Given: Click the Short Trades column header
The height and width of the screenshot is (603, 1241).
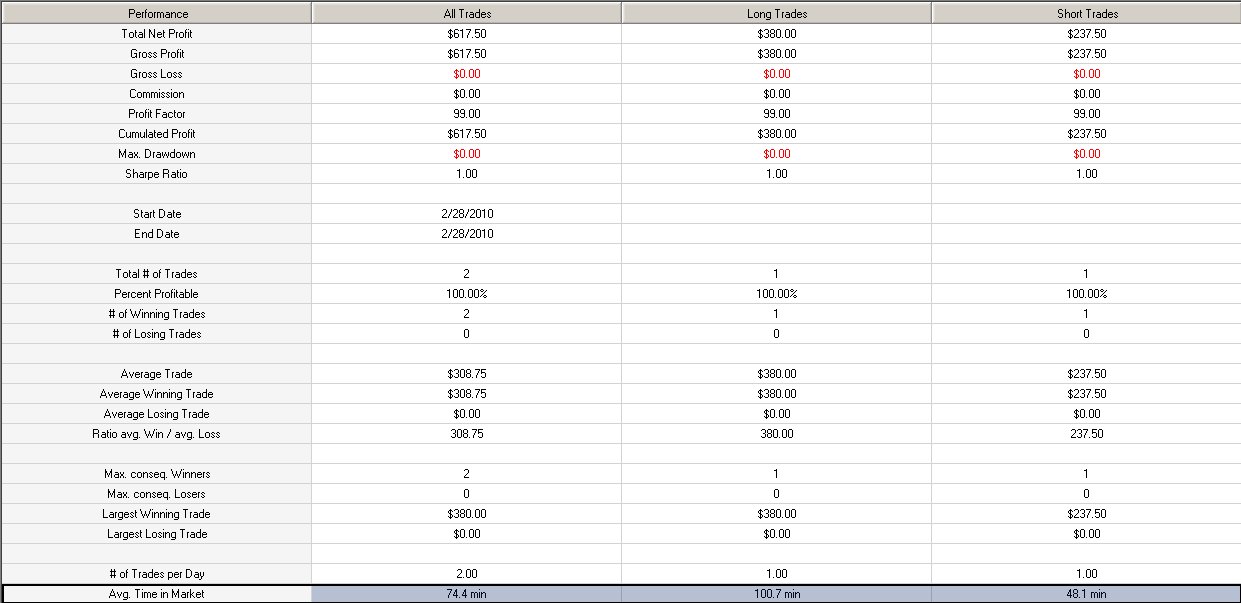Looking at the screenshot, I should click(1086, 13).
